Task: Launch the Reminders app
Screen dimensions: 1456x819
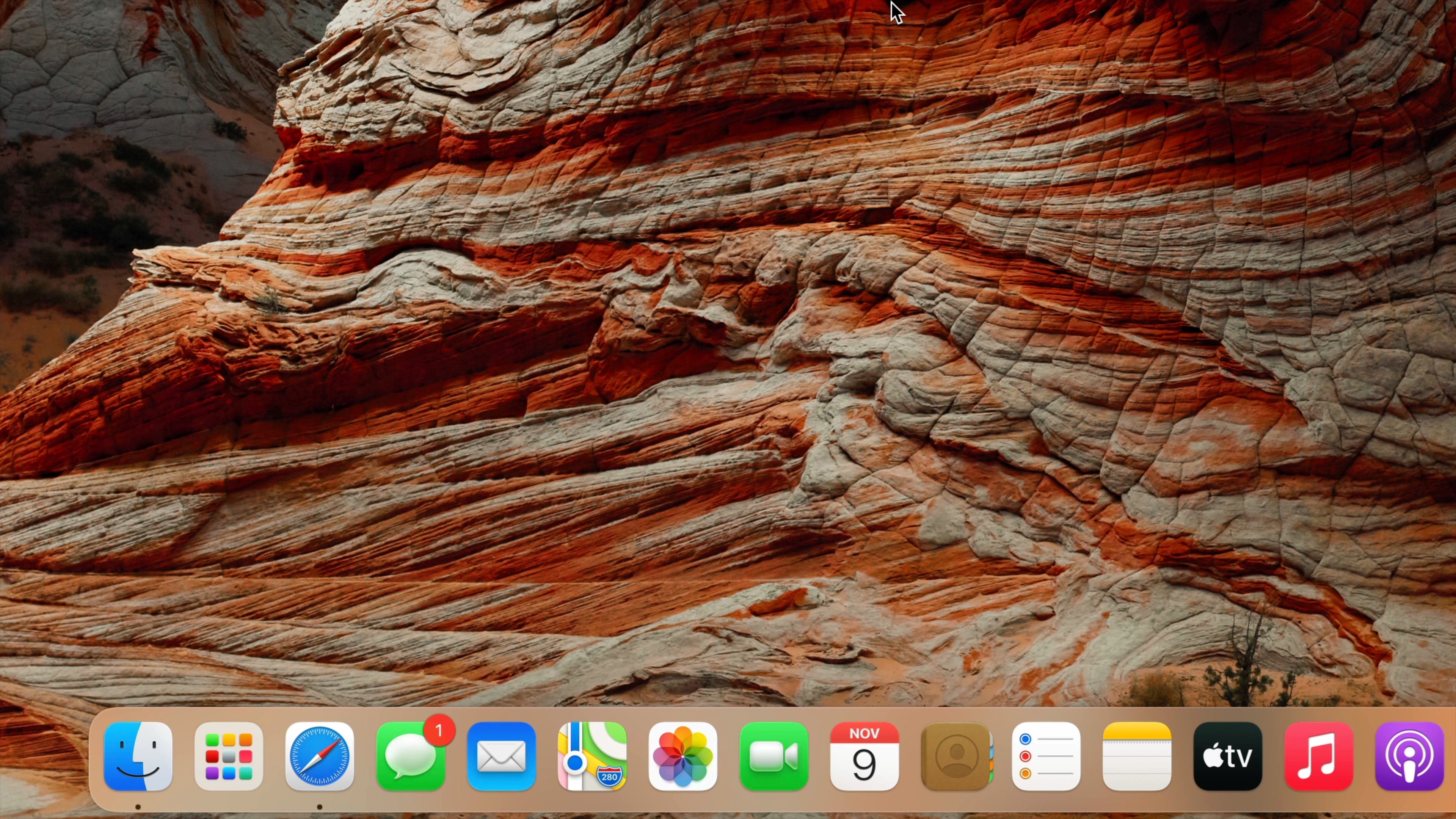Action: click(1046, 756)
